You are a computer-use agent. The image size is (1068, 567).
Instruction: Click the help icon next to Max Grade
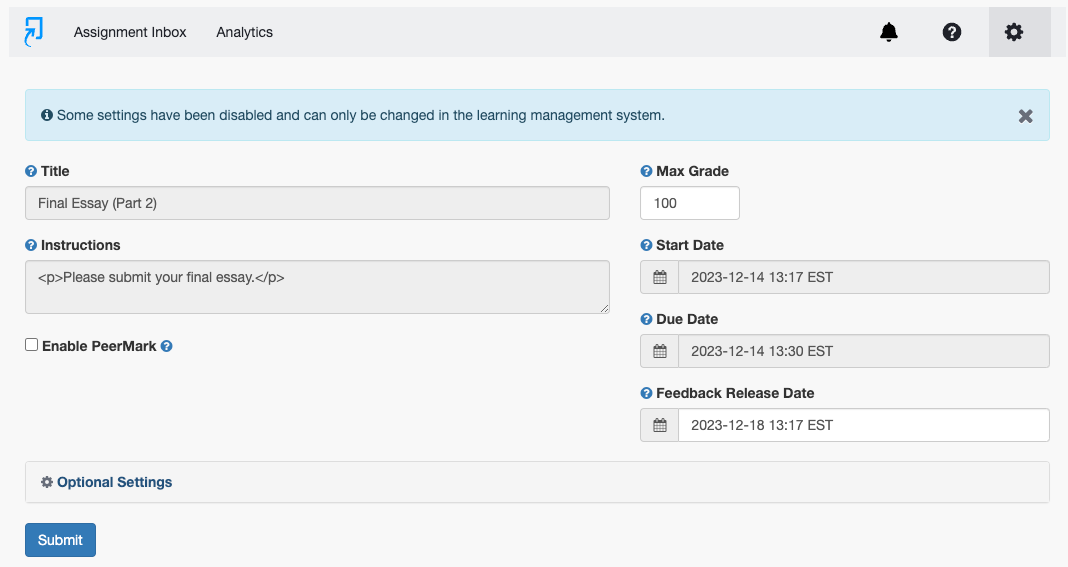[646, 171]
